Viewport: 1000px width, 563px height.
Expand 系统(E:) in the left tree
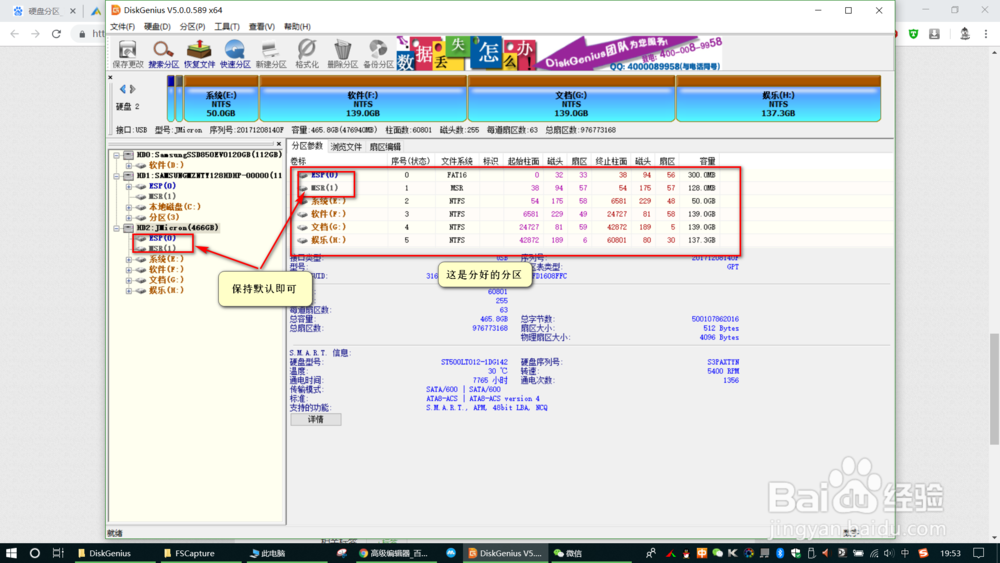pyautogui.click(x=129, y=260)
